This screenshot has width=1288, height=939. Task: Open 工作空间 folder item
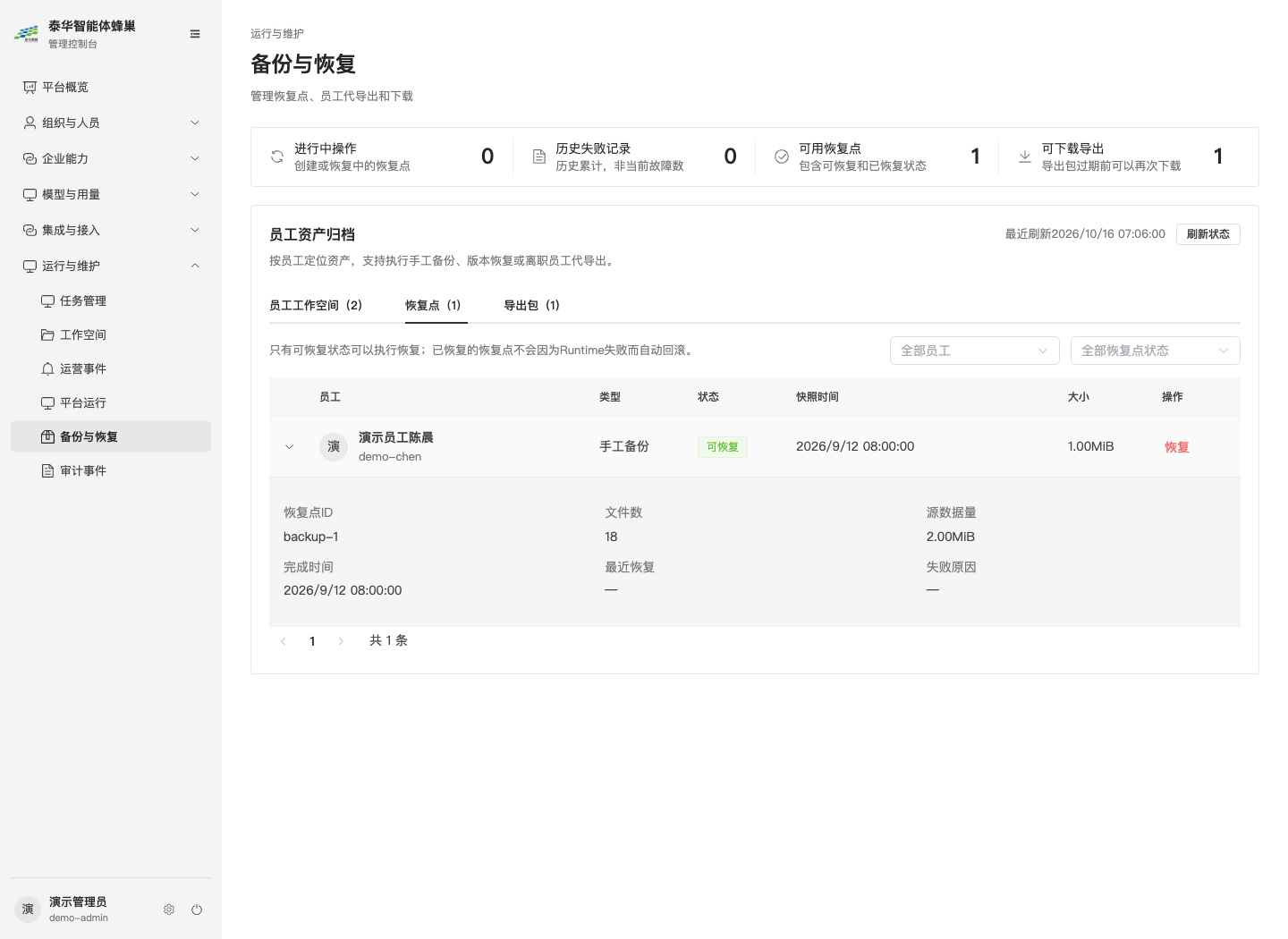point(111,334)
